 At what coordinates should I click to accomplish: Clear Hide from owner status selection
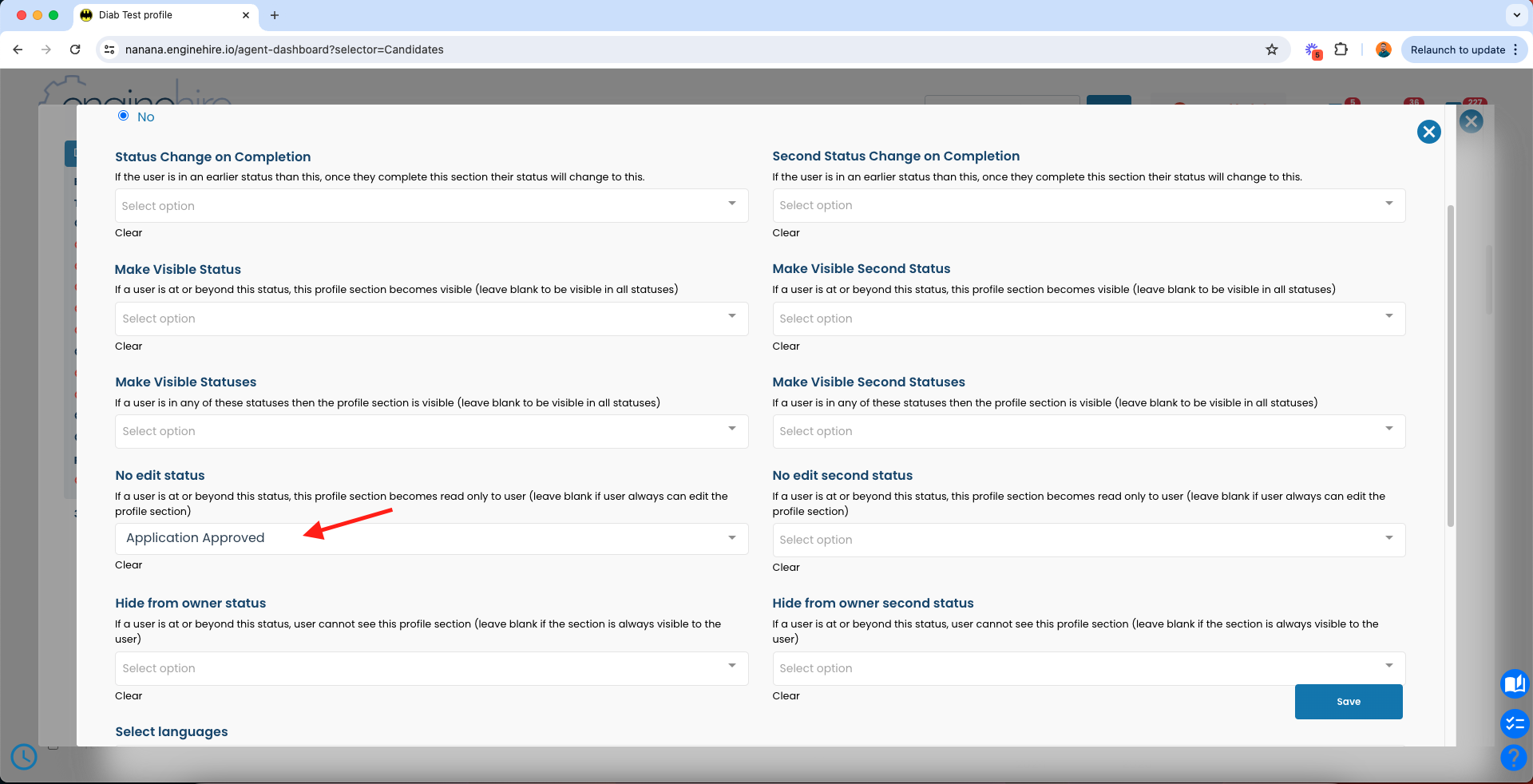(129, 696)
